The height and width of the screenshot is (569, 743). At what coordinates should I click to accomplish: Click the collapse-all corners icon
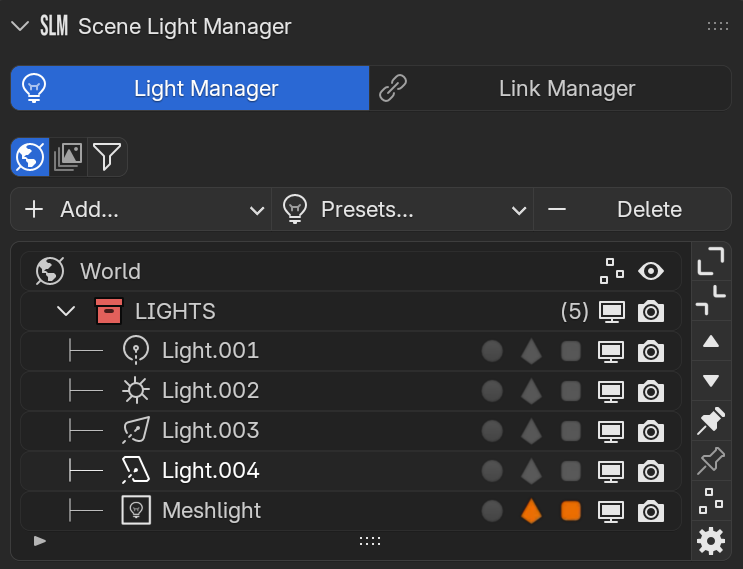[x=711, y=300]
